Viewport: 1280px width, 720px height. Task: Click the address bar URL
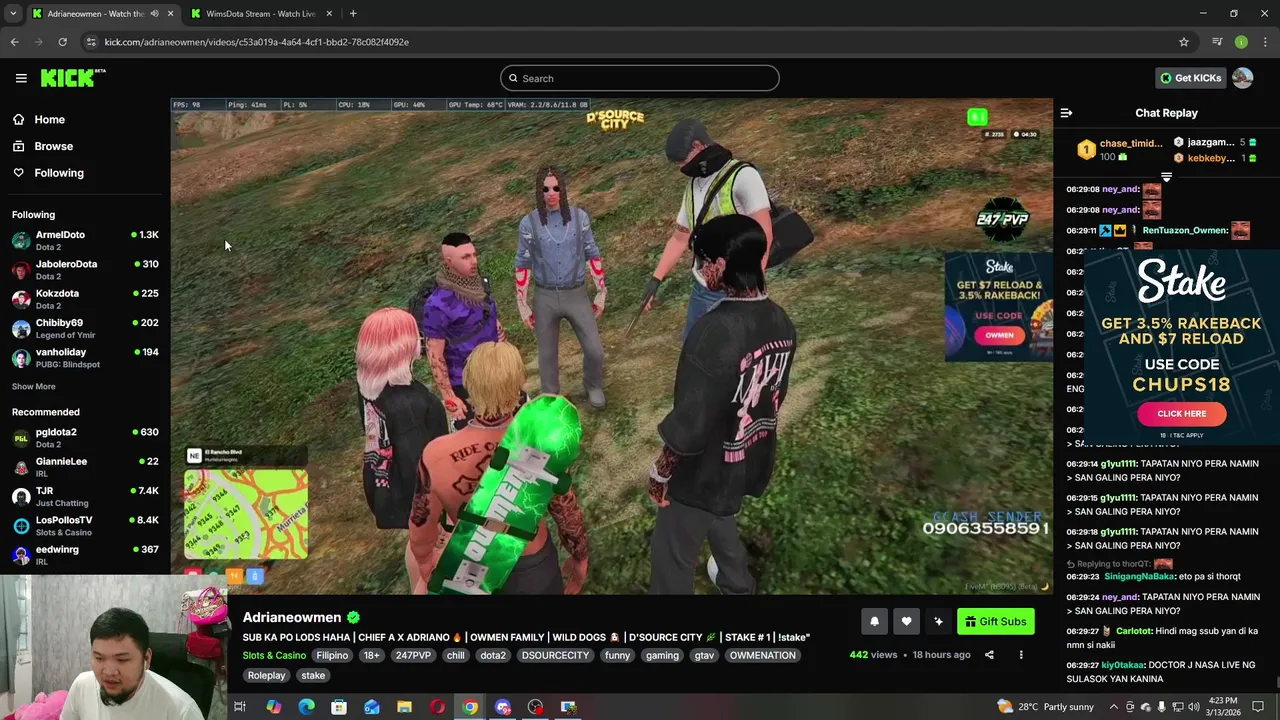[256, 42]
